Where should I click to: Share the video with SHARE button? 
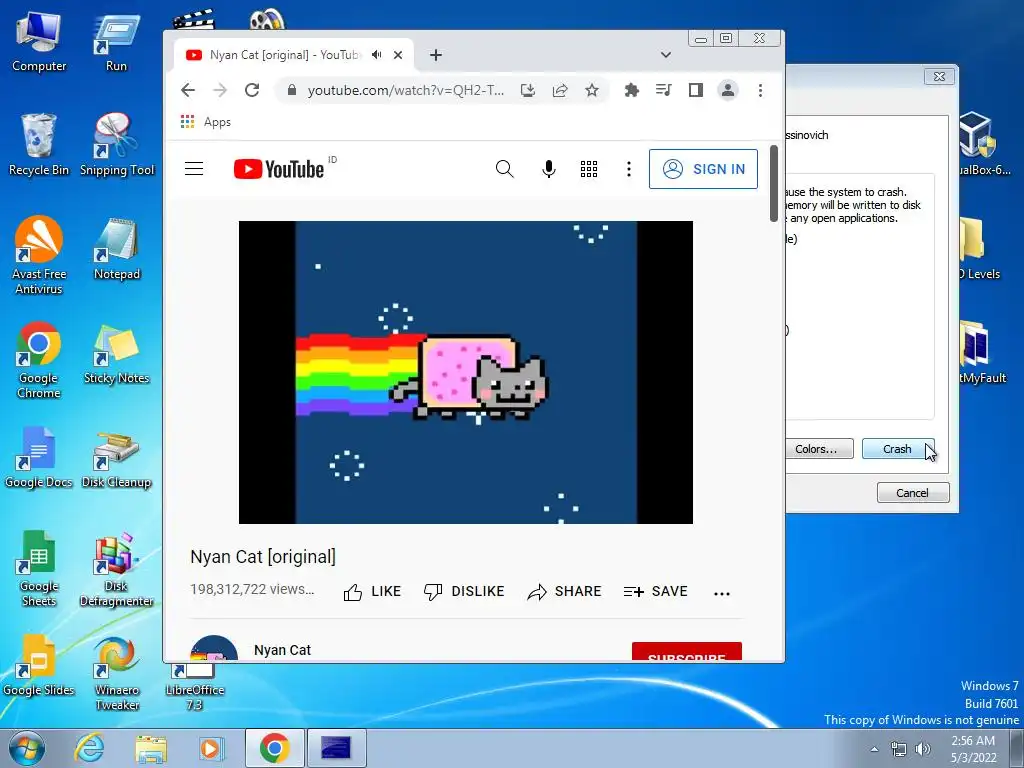coord(564,592)
